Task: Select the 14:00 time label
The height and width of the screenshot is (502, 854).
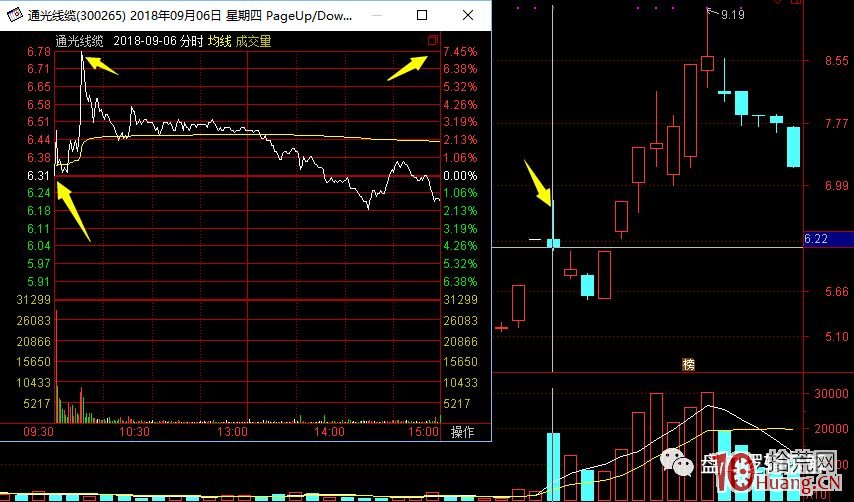Action: pyautogui.click(x=329, y=432)
